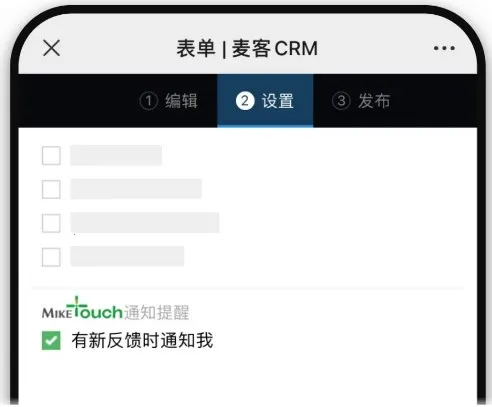
Task: Open the three-dot more options menu
Action: tap(444, 48)
